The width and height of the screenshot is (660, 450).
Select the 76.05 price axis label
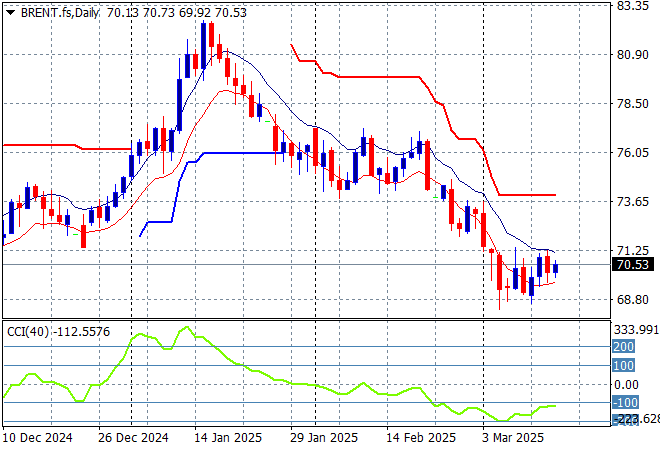(x=632, y=152)
